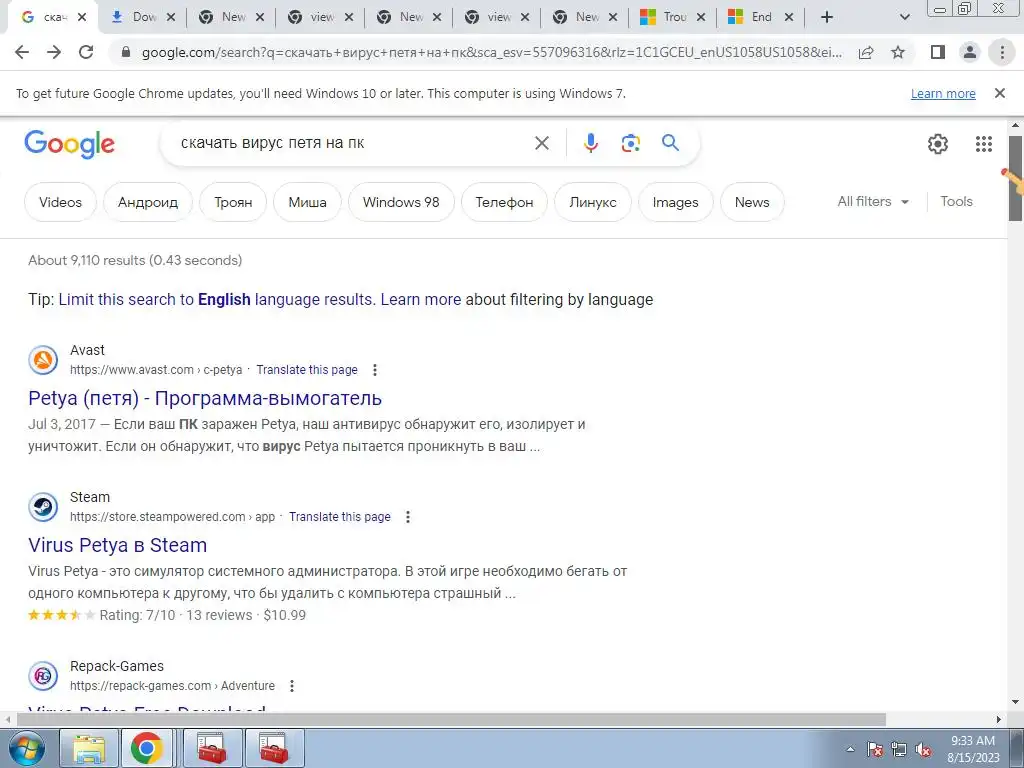Open Google quick settings gear
This screenshot has height=768, width=1024.
[x=938, y=144]
